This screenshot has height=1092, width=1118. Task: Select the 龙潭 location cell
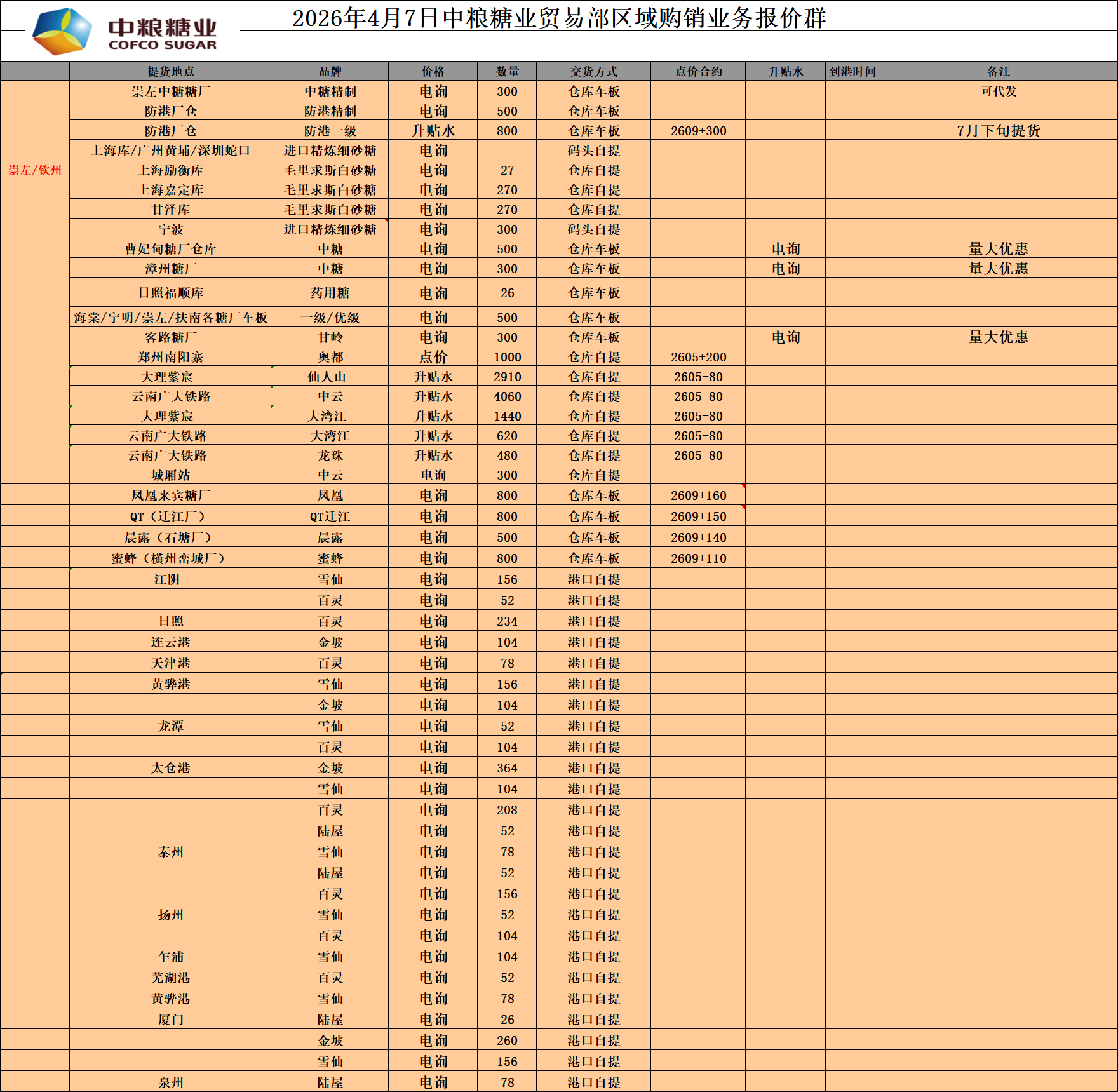click(x=170, y=725)
